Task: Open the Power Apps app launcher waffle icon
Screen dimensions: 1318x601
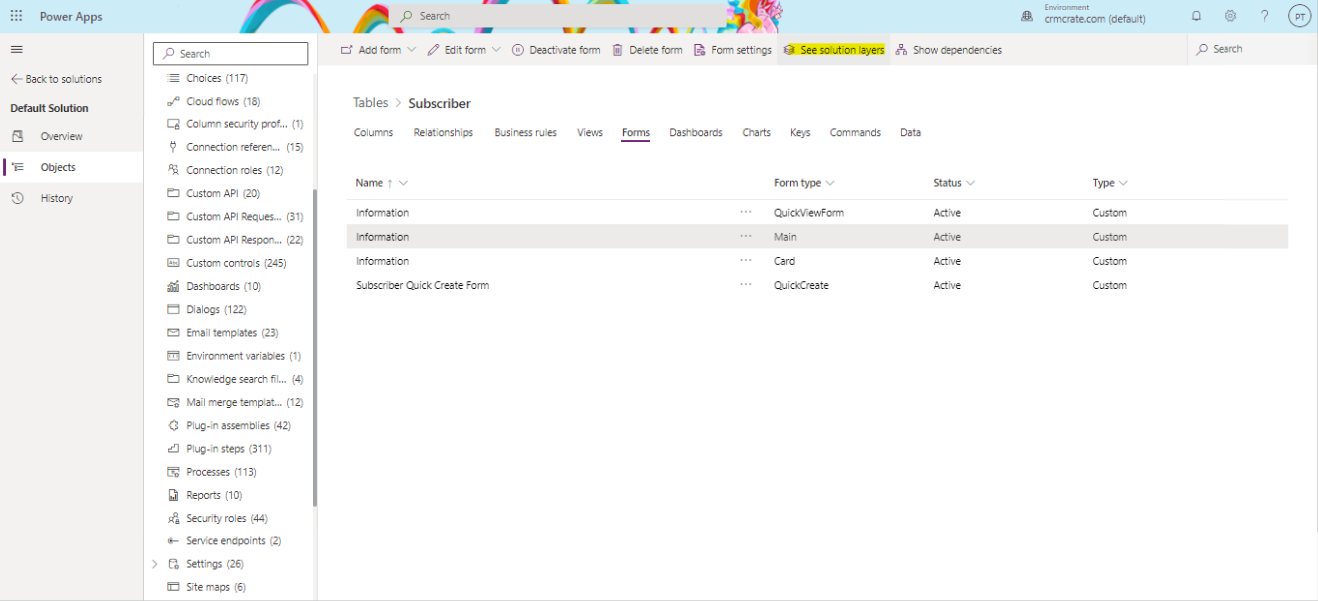Action: tap(15, 15)
